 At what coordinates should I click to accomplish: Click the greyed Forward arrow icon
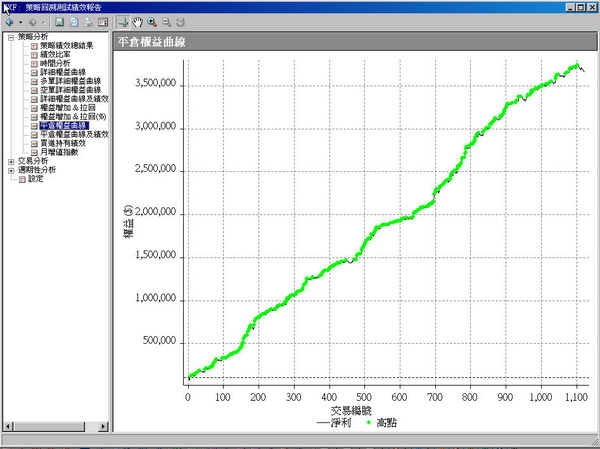(33, 22)
